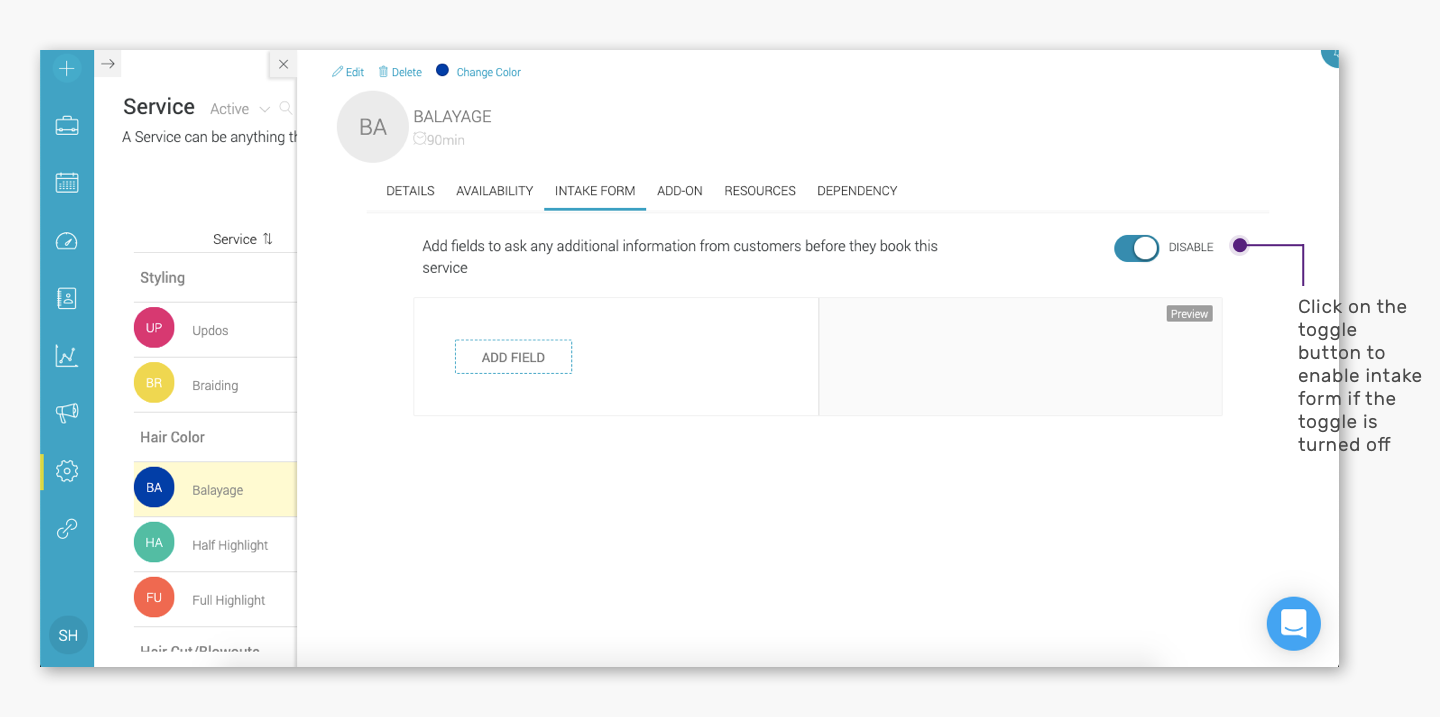
Task: Open the line chart reports icon
Action: coord(67,356)
